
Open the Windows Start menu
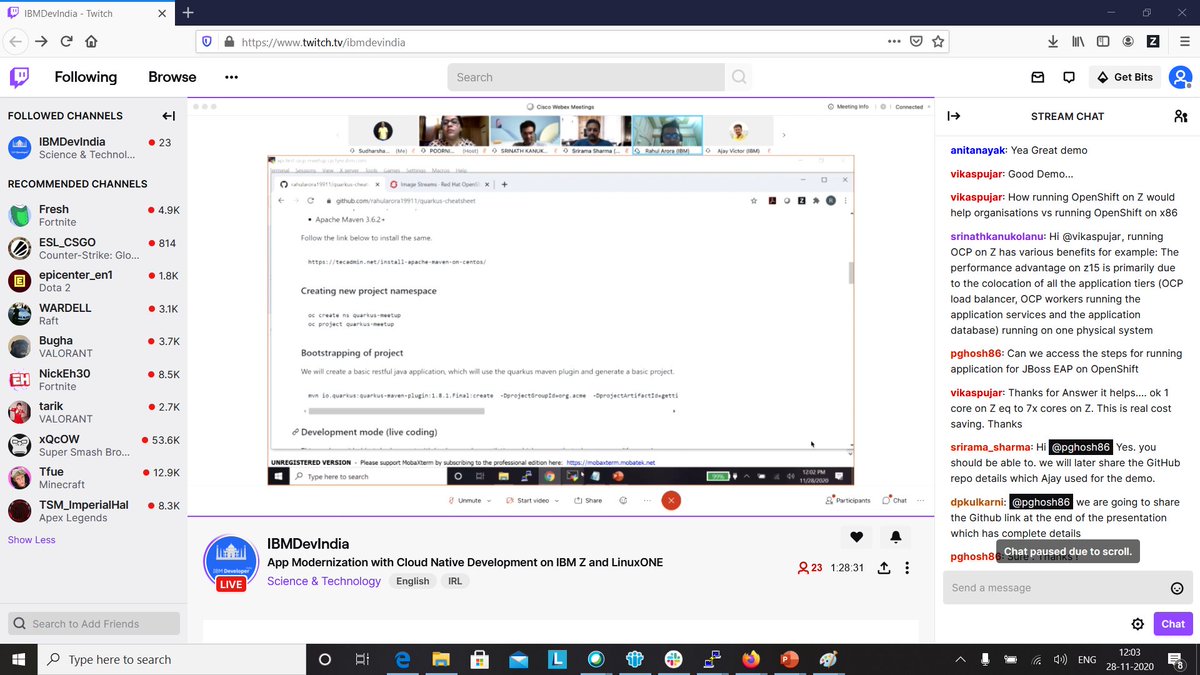click(19, 659)
